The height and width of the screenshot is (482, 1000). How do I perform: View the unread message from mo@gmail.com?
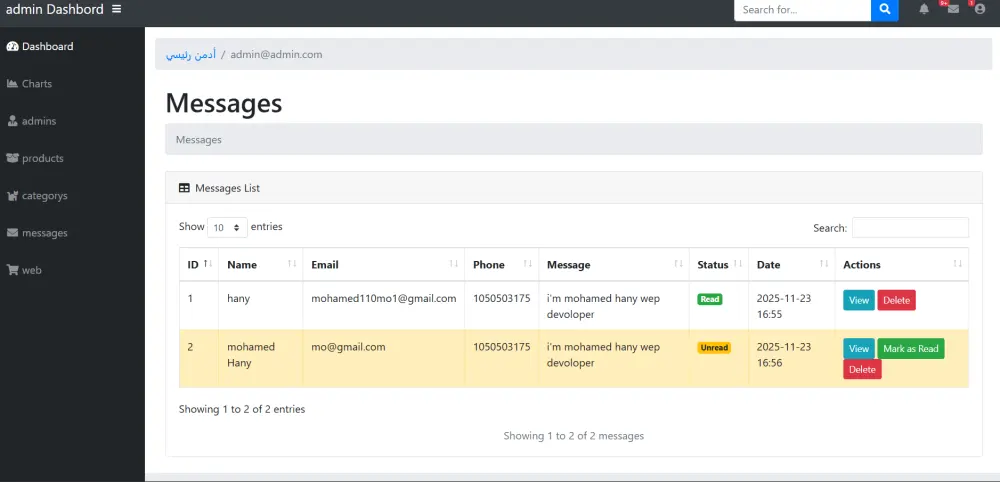tap(858, 349)
